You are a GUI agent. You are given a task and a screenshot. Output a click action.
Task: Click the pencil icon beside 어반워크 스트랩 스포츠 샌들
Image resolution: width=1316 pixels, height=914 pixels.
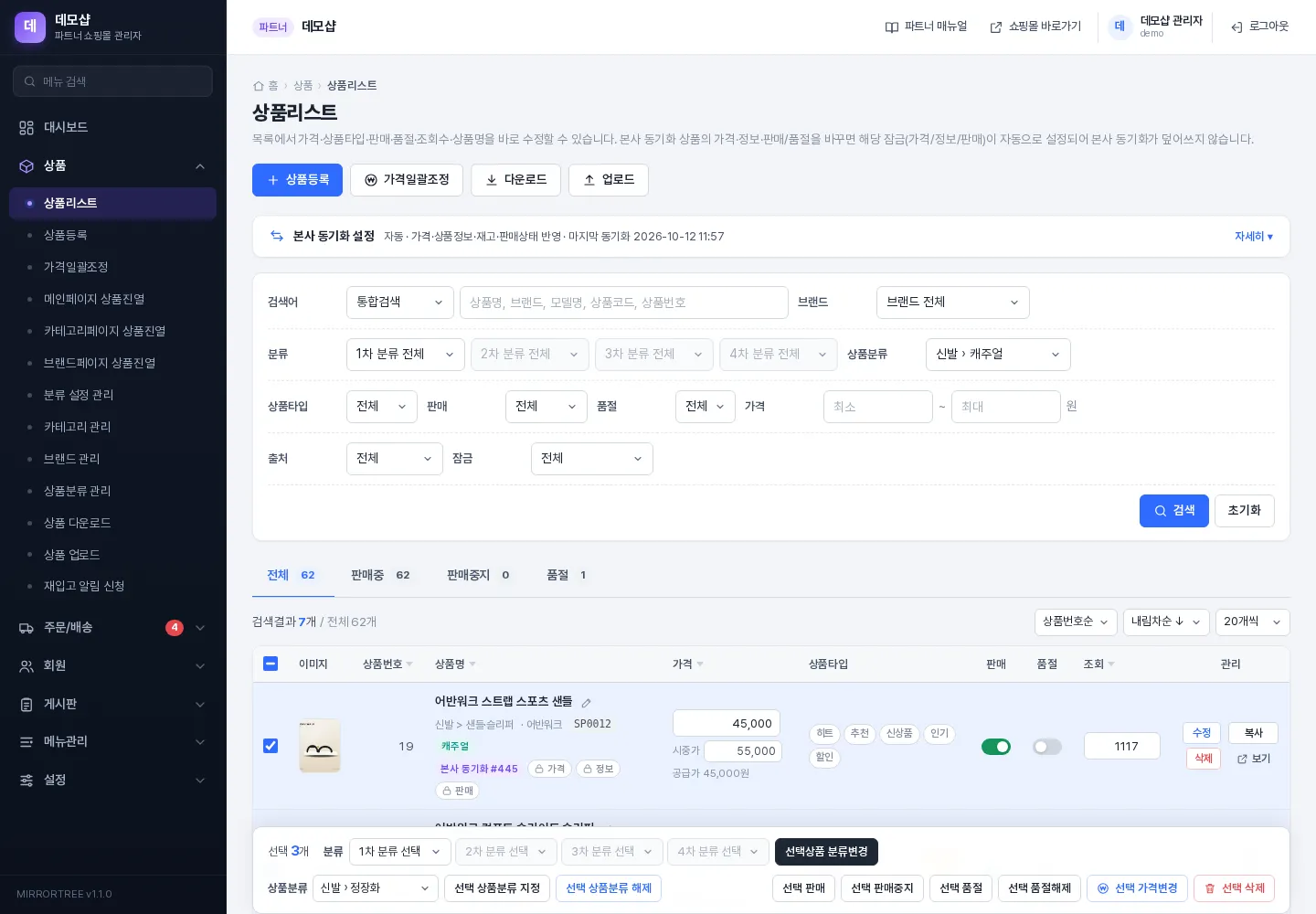pos(587,703)
